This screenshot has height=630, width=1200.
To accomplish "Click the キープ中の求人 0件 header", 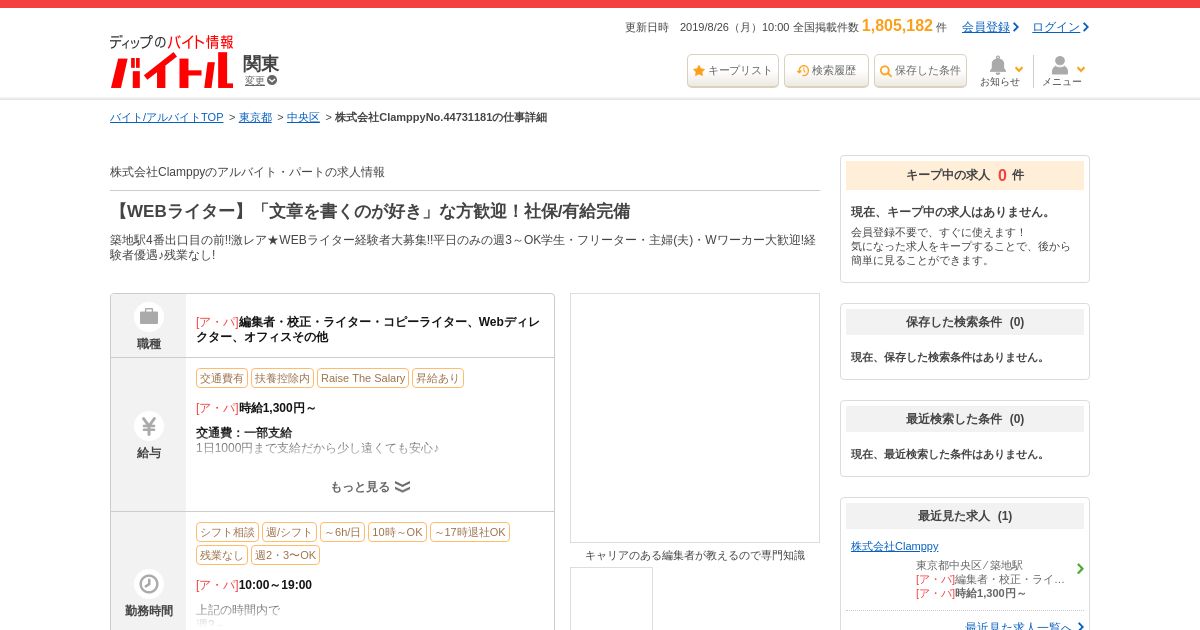I will coord(965,175).
